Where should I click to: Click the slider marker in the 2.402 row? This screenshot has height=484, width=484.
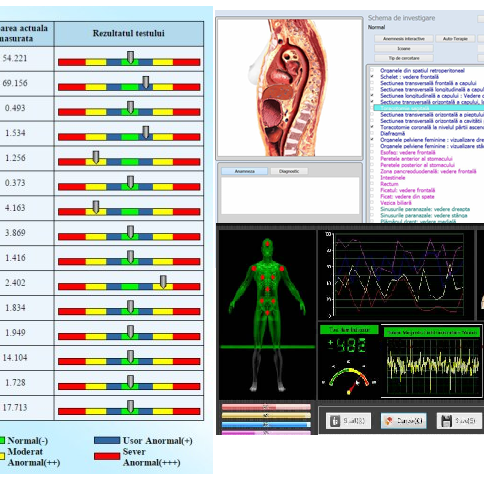[x=163, y=282]
